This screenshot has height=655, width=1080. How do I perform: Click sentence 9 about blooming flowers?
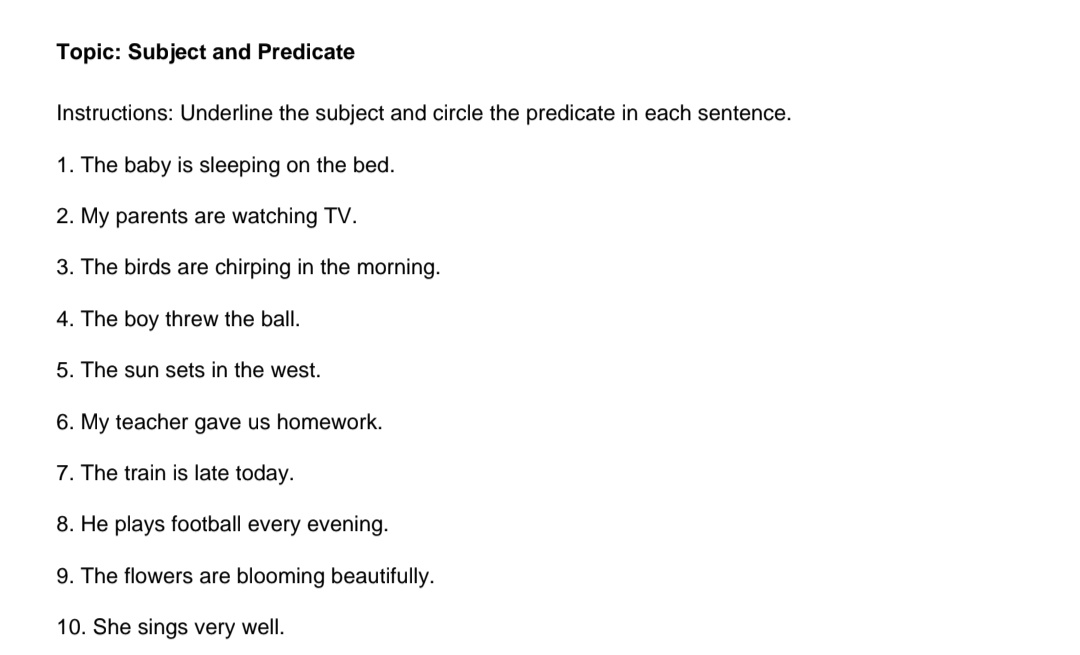click(245, 576)
